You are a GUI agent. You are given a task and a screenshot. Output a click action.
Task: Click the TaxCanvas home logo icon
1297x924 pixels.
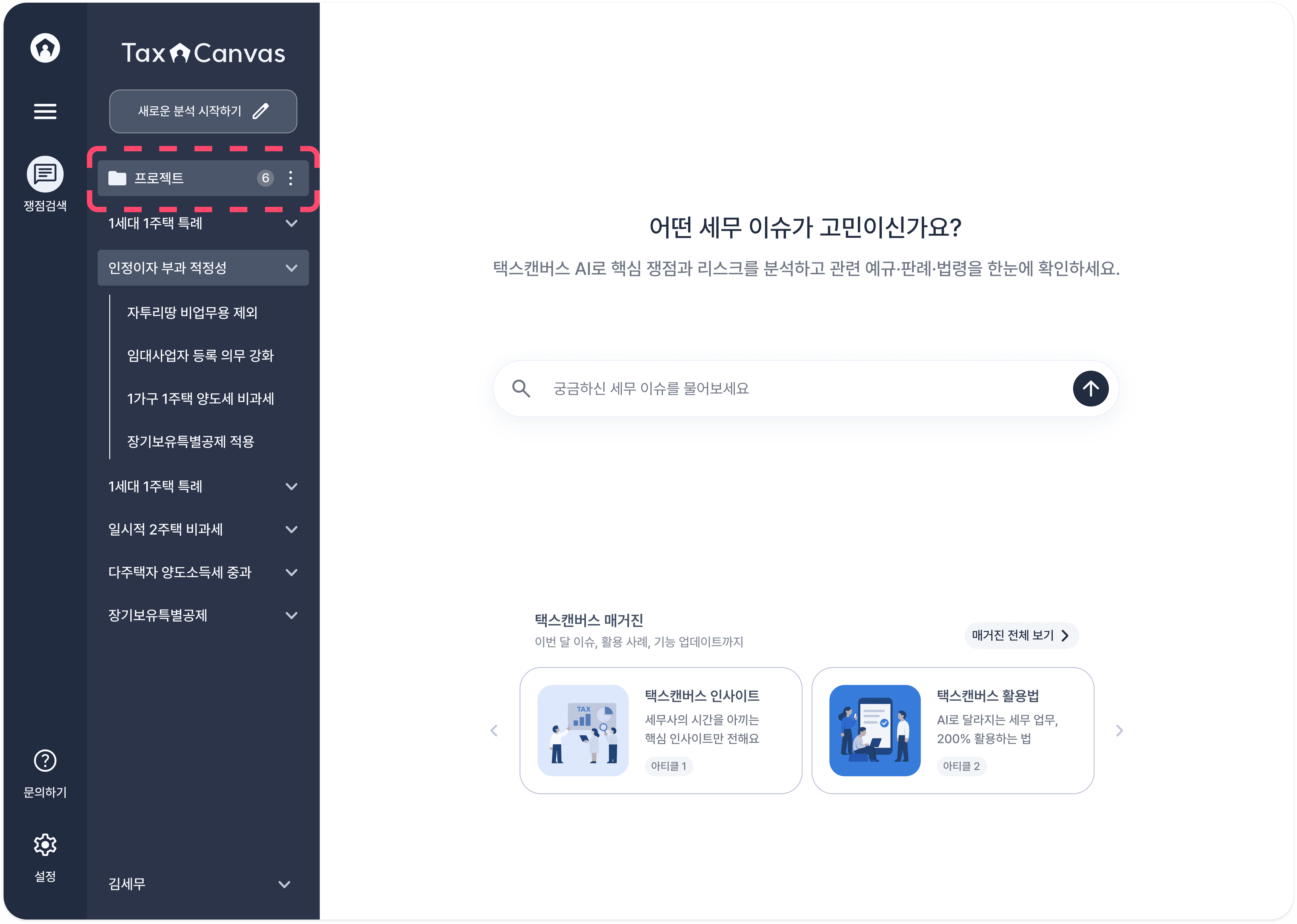[x=45, y=48]
